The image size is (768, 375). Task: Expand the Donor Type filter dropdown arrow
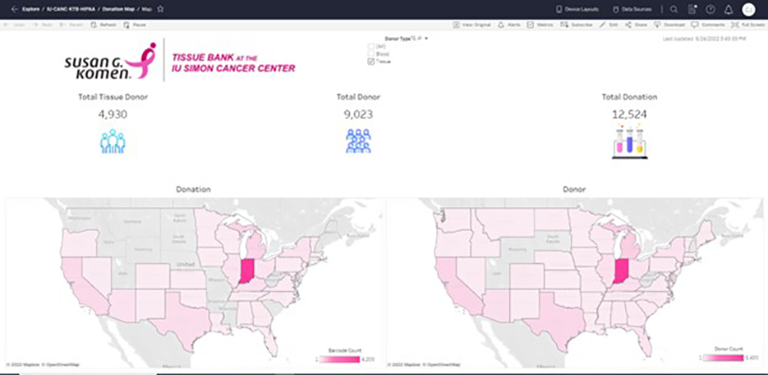point(426,38)
